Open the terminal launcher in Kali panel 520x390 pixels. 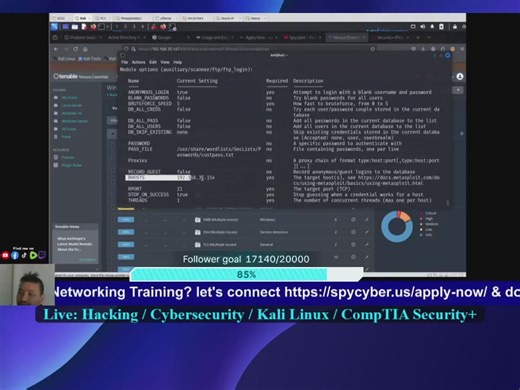click(x=102, y=26)
